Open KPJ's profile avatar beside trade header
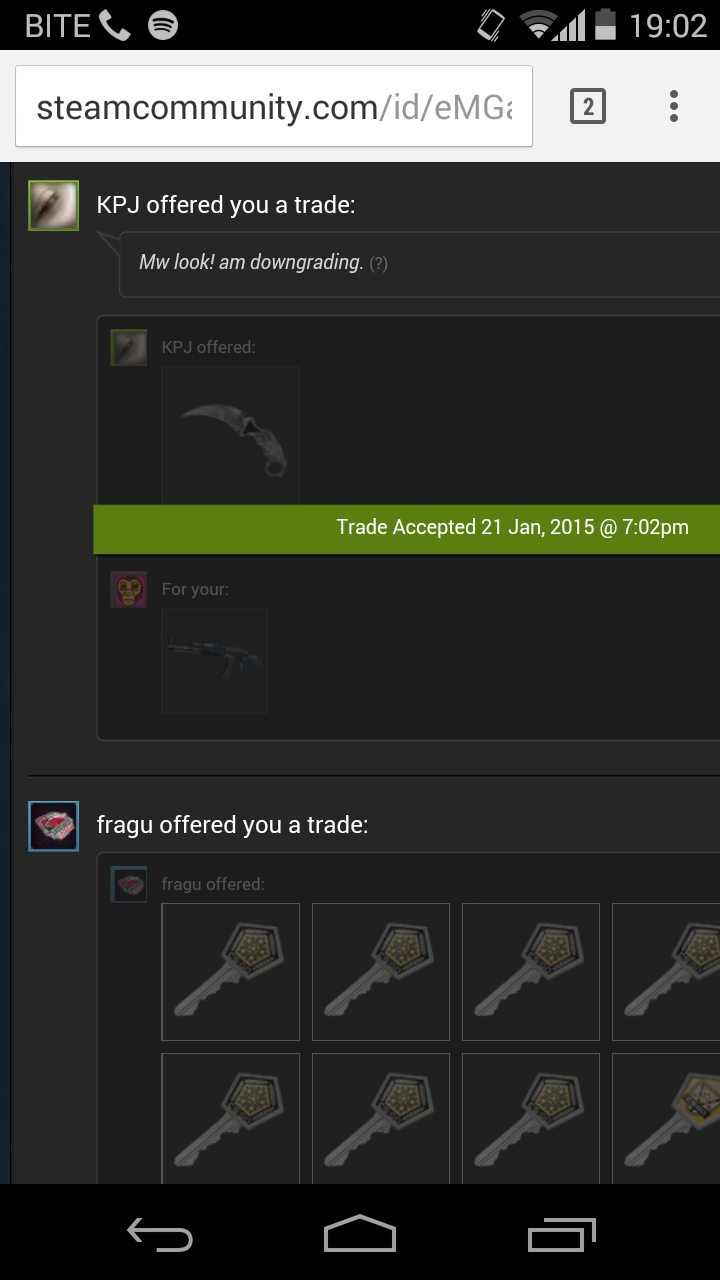Screen dimensions: 720x1280 click(x=54, y=205)
